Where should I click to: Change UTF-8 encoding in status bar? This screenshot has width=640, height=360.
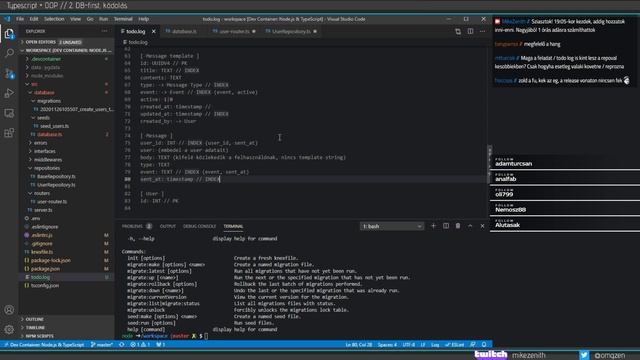(409, 345)
